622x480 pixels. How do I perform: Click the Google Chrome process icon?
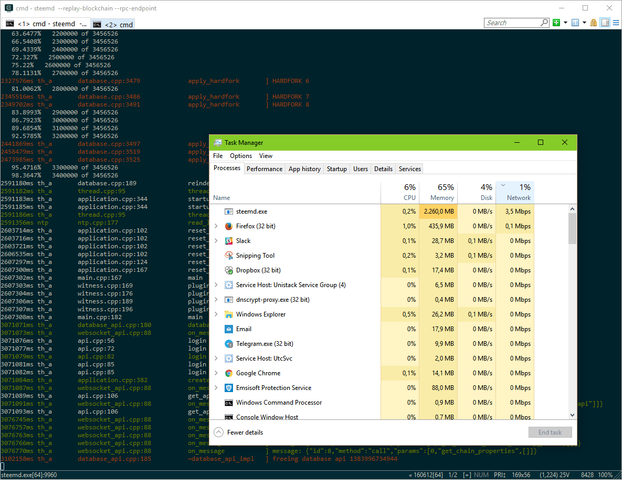(x=229, y=372)
